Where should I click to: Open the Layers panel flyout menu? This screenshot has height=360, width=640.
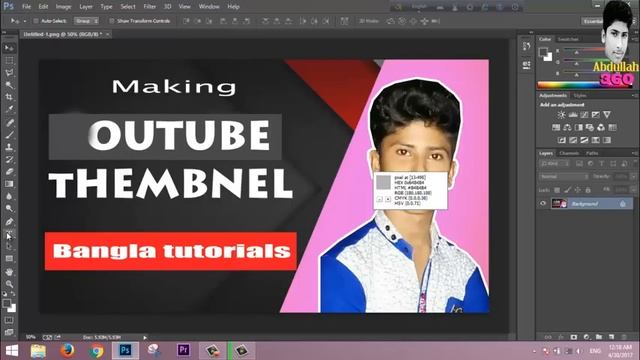coord(634,153)
